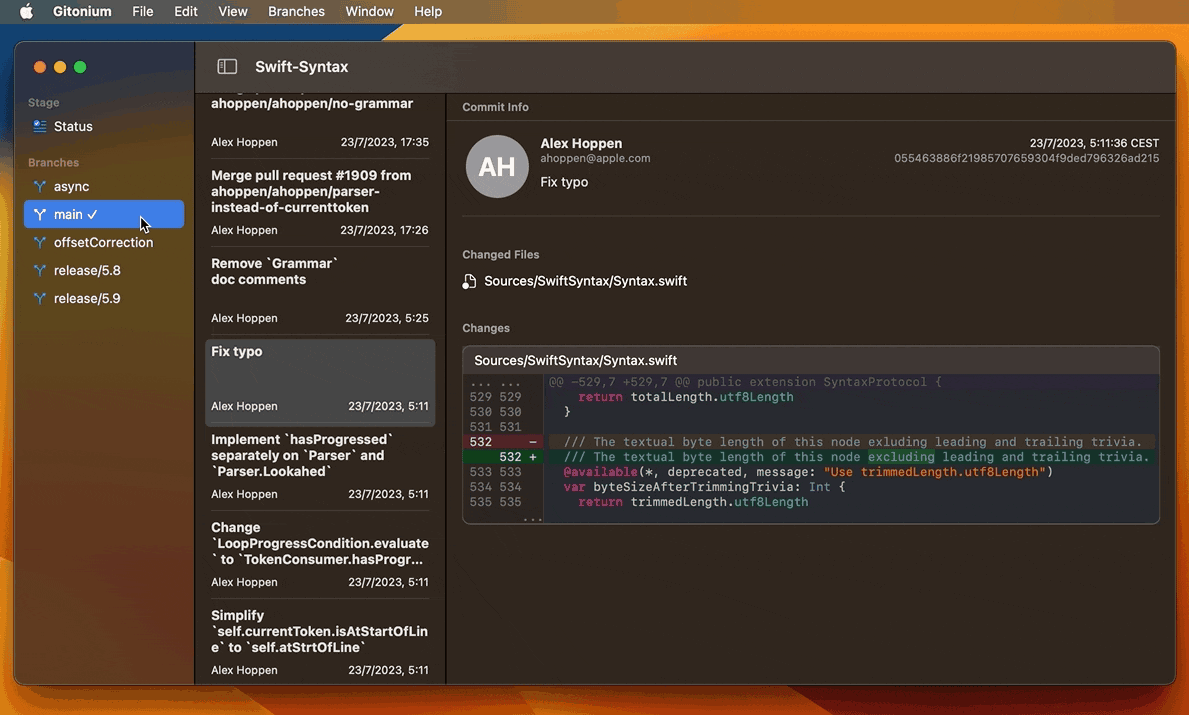This screenshot has width=1189, height=715.
Task: Click the removed line 532 in diff
Action: click(x=811, y=442)
